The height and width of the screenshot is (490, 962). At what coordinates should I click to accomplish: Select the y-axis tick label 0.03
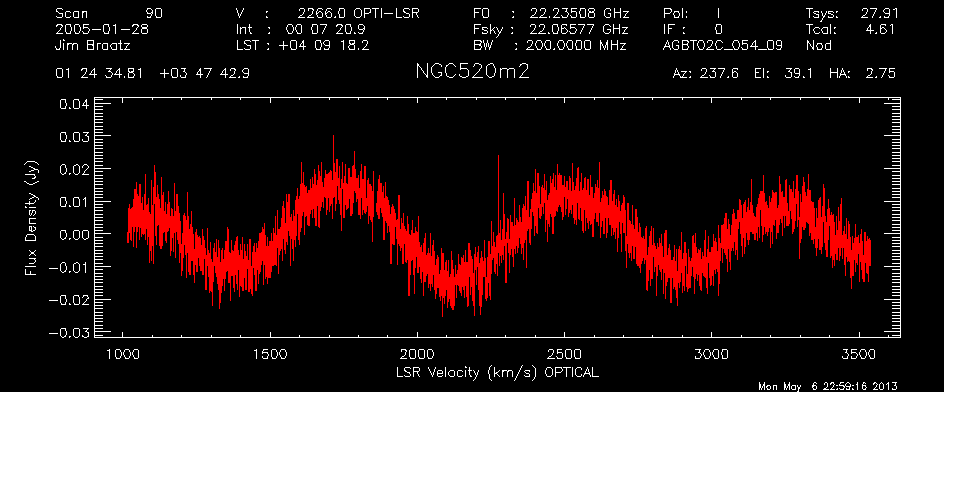[74, 136]
